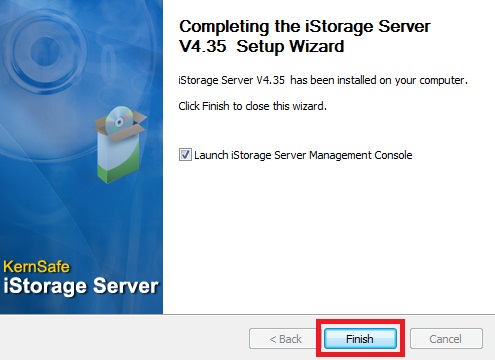Uncheck Launch iStorage Server Management Console checkbox
The width and height of the screenshot is (495, 360).
185,155
